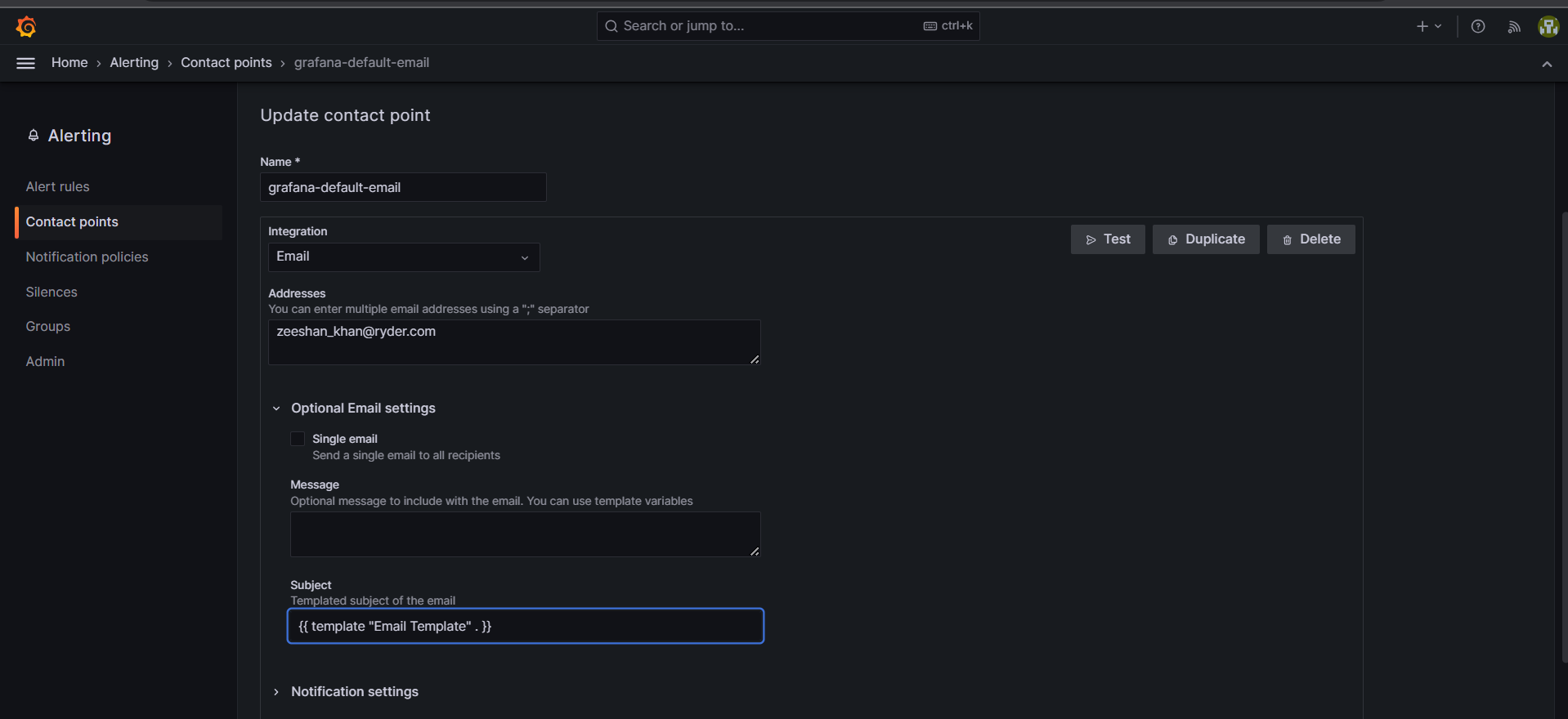Click into the Message text area
Viewport: 1568px width, 719px height.
[526, 534]
